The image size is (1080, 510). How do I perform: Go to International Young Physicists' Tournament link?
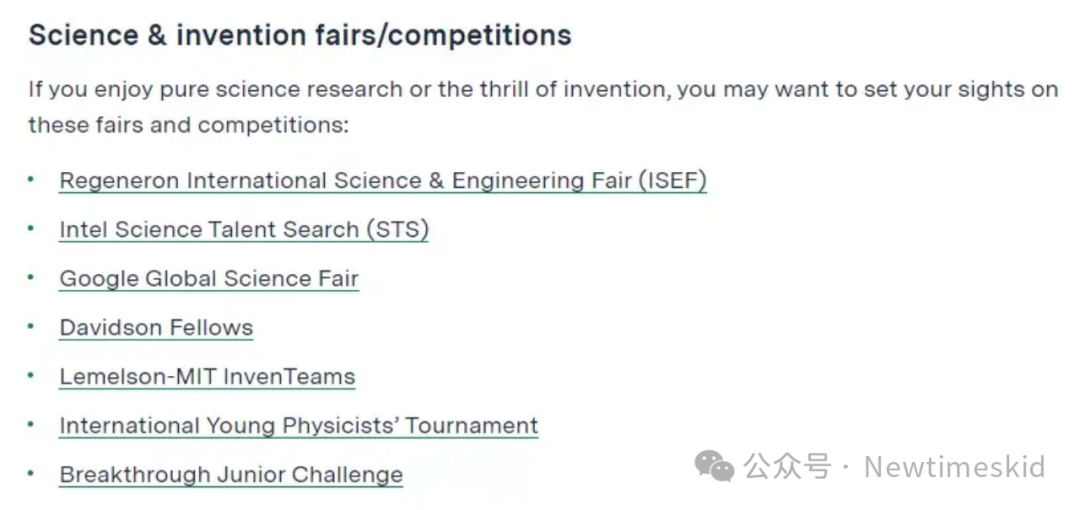pos(299,426)
